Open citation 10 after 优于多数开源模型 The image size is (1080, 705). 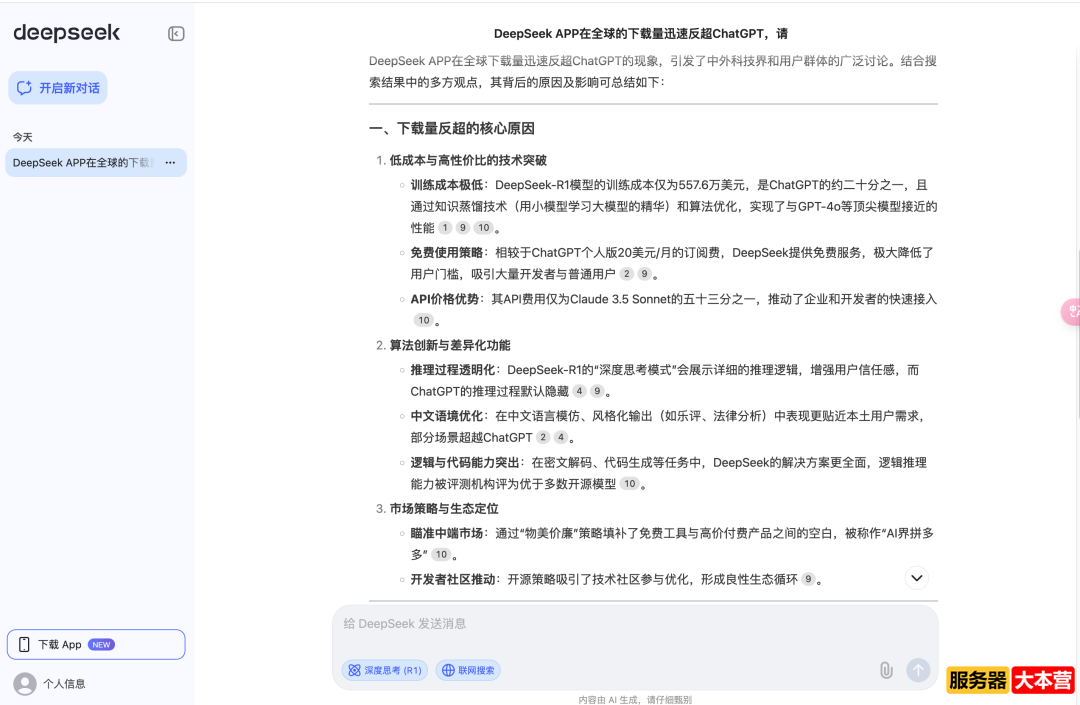point(630,484)
